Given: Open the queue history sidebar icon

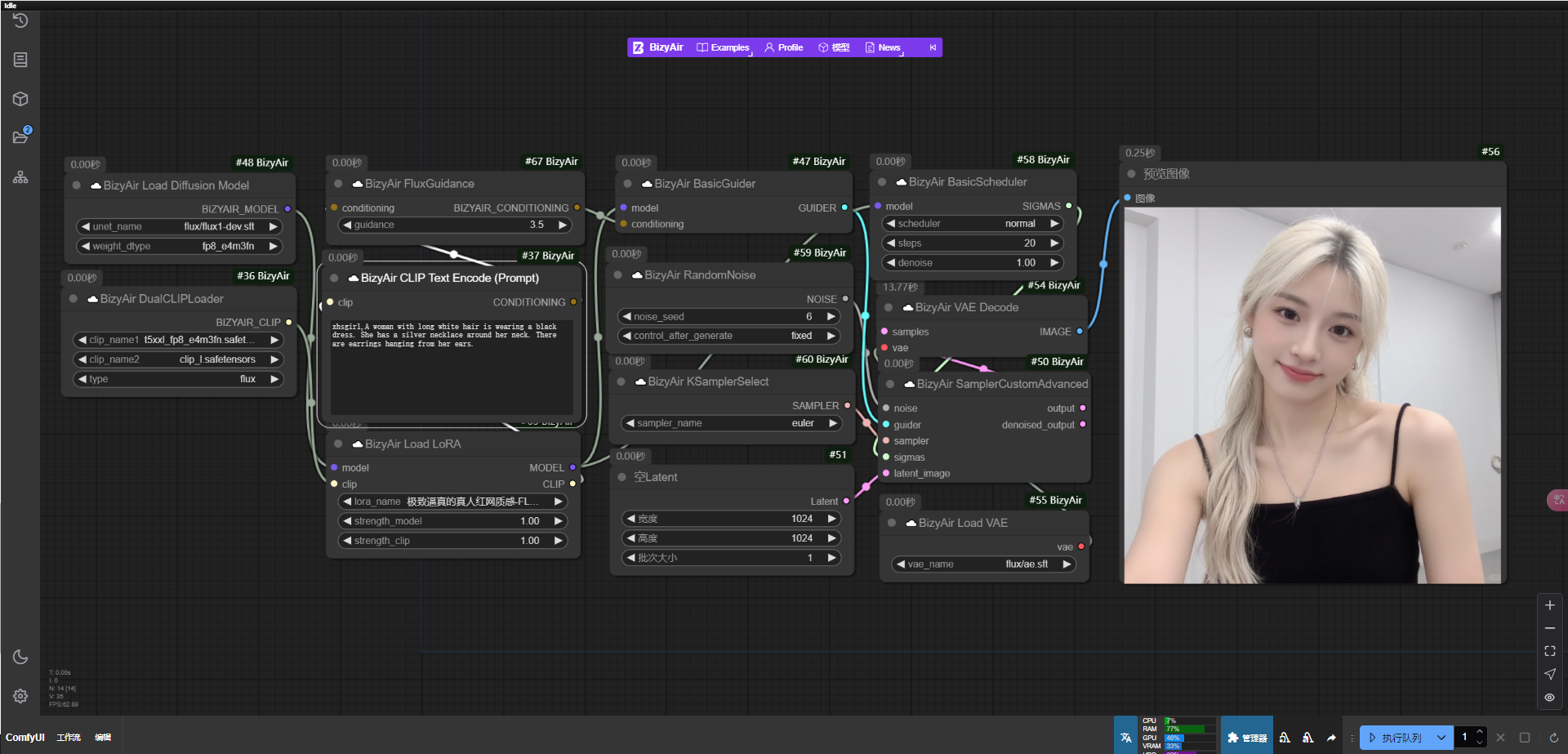Looking at the screenshot, I should tap(20, 20).
